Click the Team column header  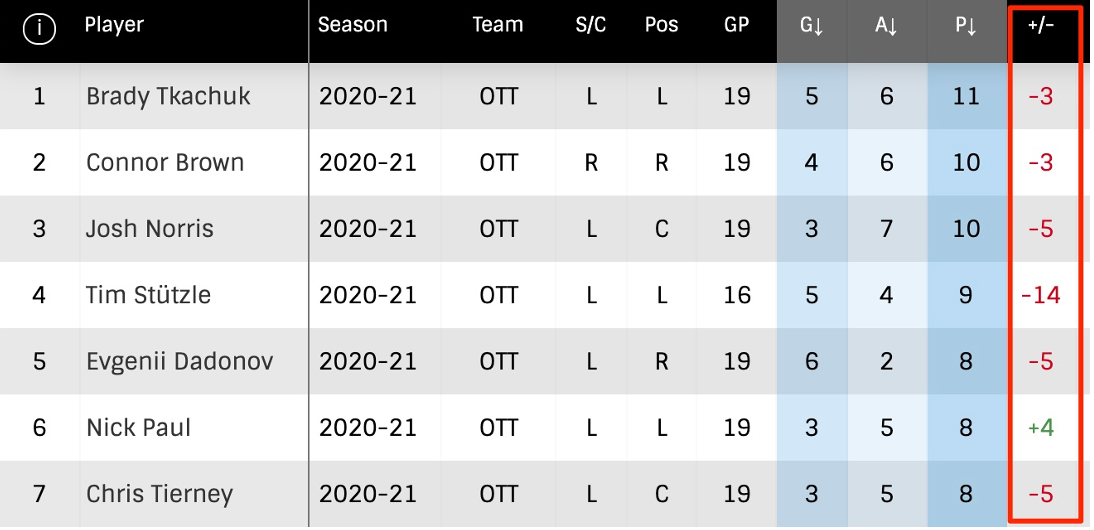coord(498,26)
